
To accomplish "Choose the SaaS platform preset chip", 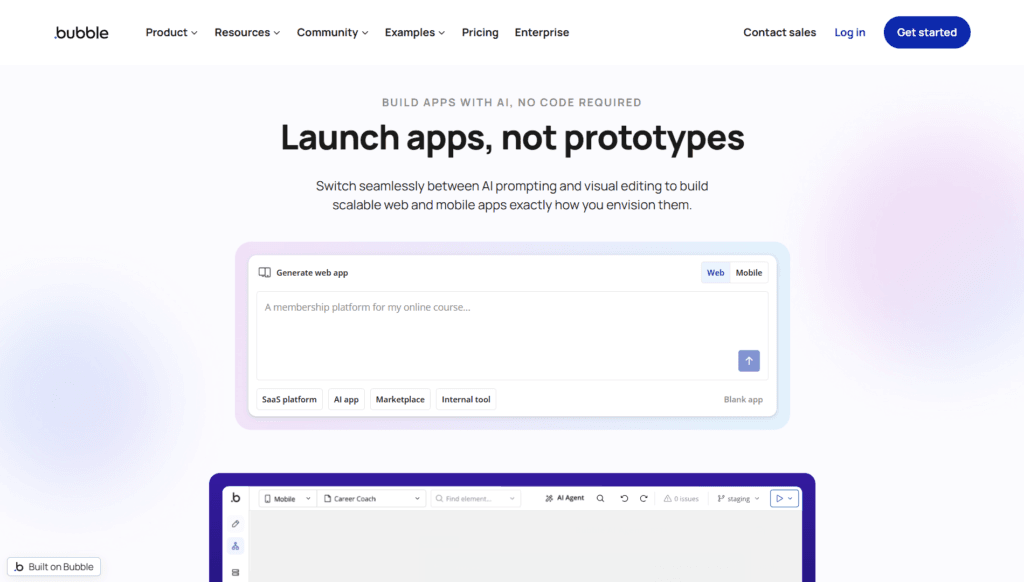I will point(289,400).
